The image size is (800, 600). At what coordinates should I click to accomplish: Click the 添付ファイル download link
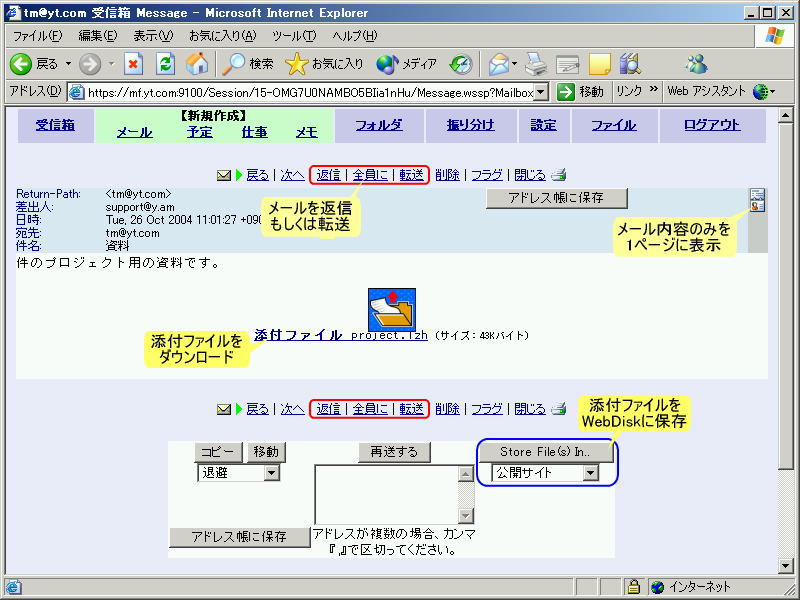point(298,335)
